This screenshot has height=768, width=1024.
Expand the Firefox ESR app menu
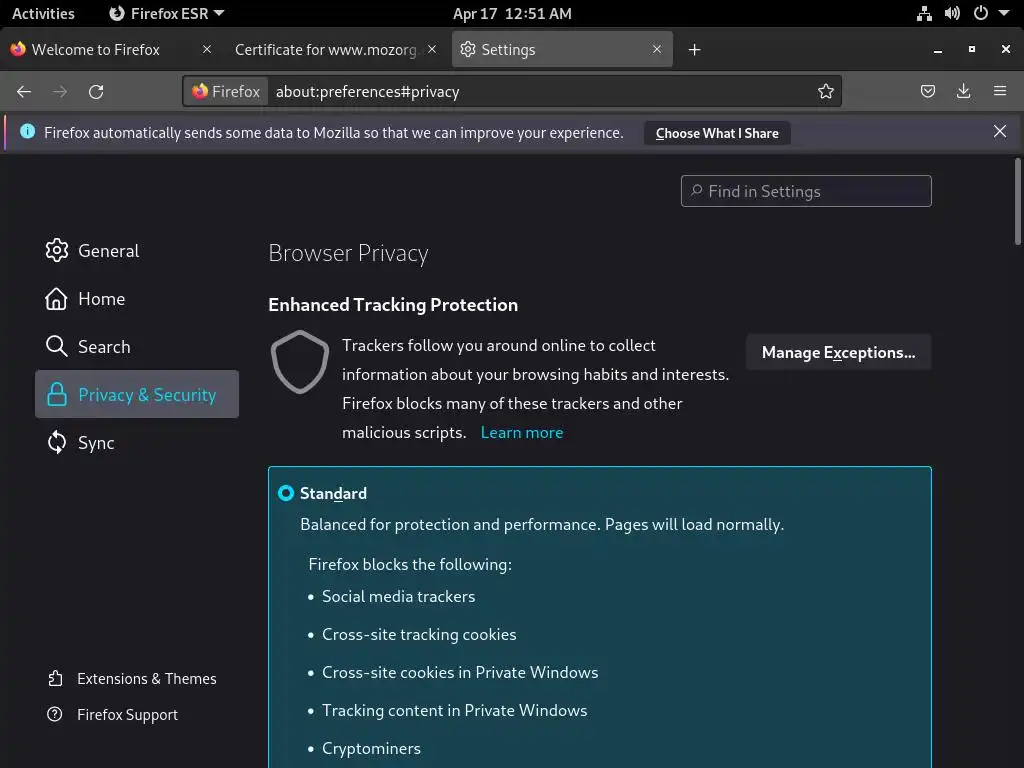click(166, 13)
